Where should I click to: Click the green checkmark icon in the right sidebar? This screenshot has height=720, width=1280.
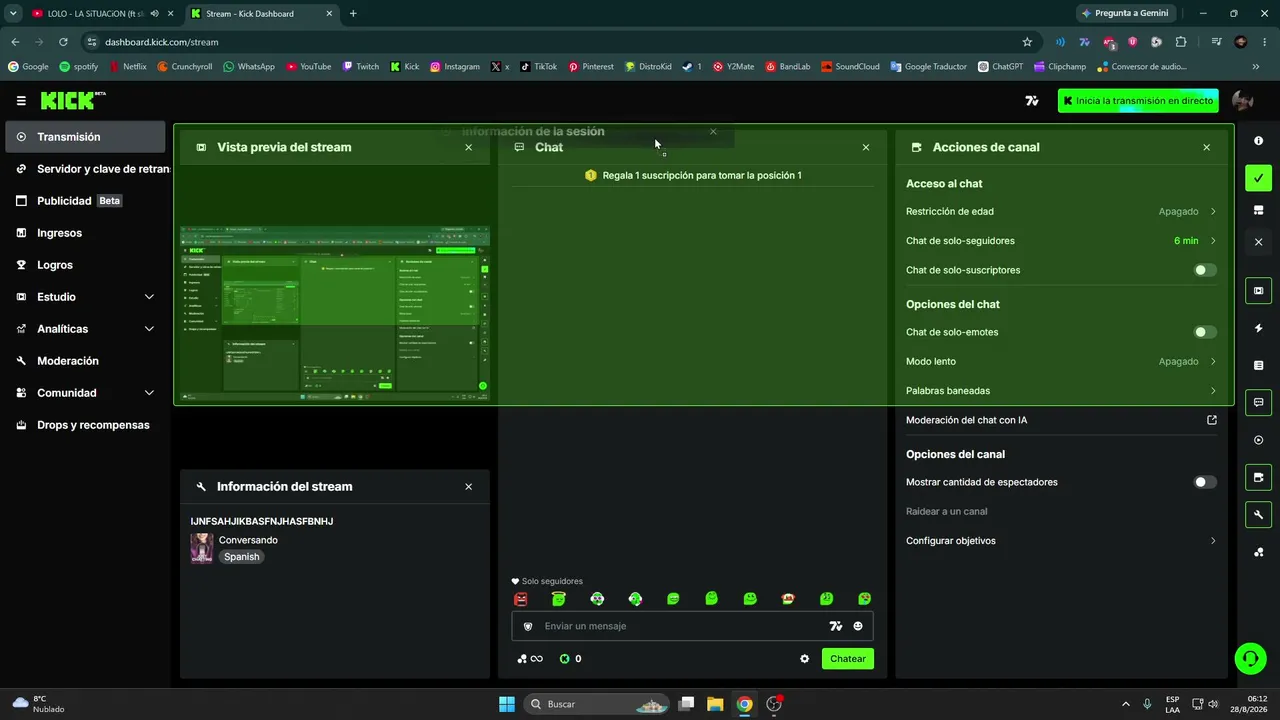click(x=1259, y=178)
